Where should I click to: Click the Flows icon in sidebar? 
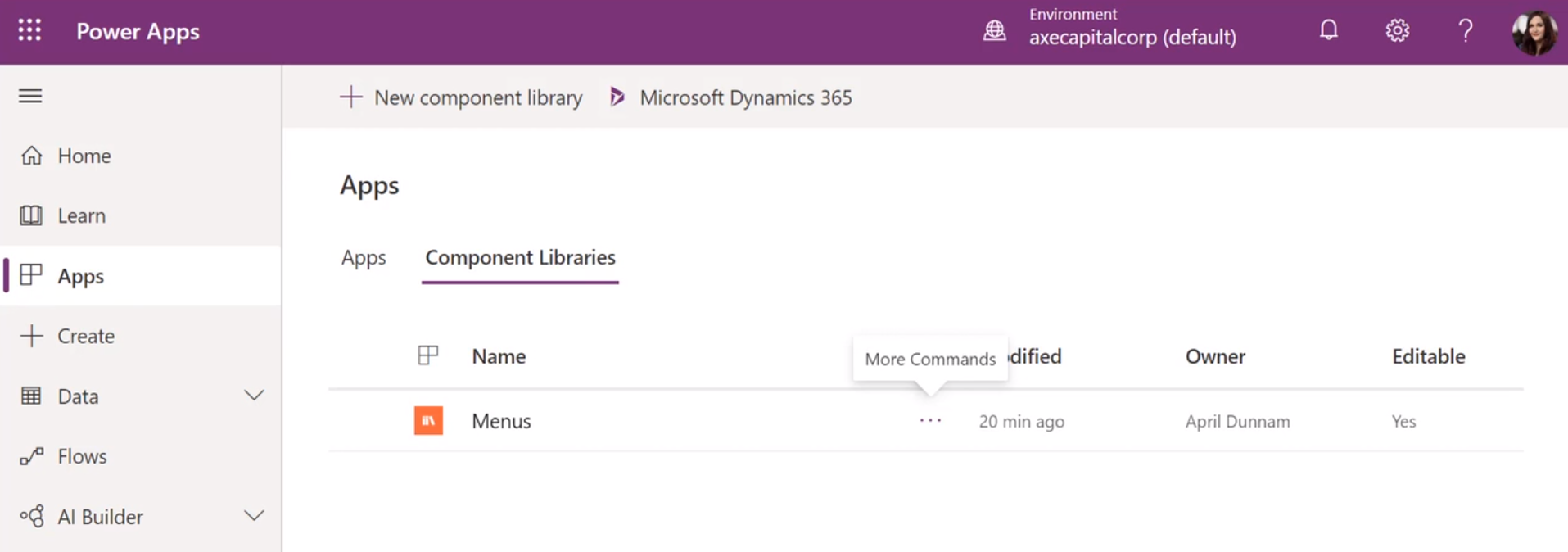[31, 456]
